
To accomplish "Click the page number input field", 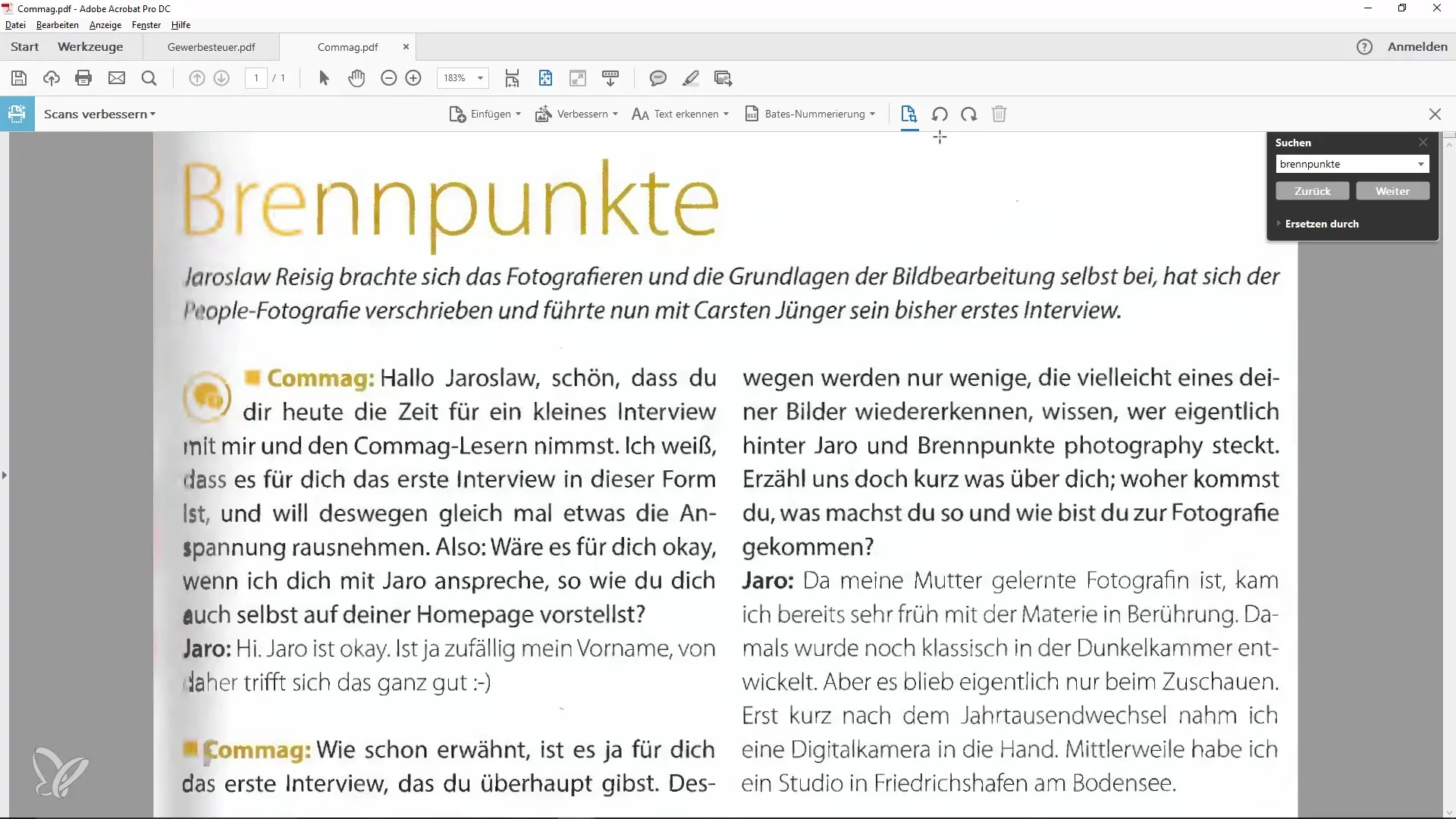I will tap(256, 78).
